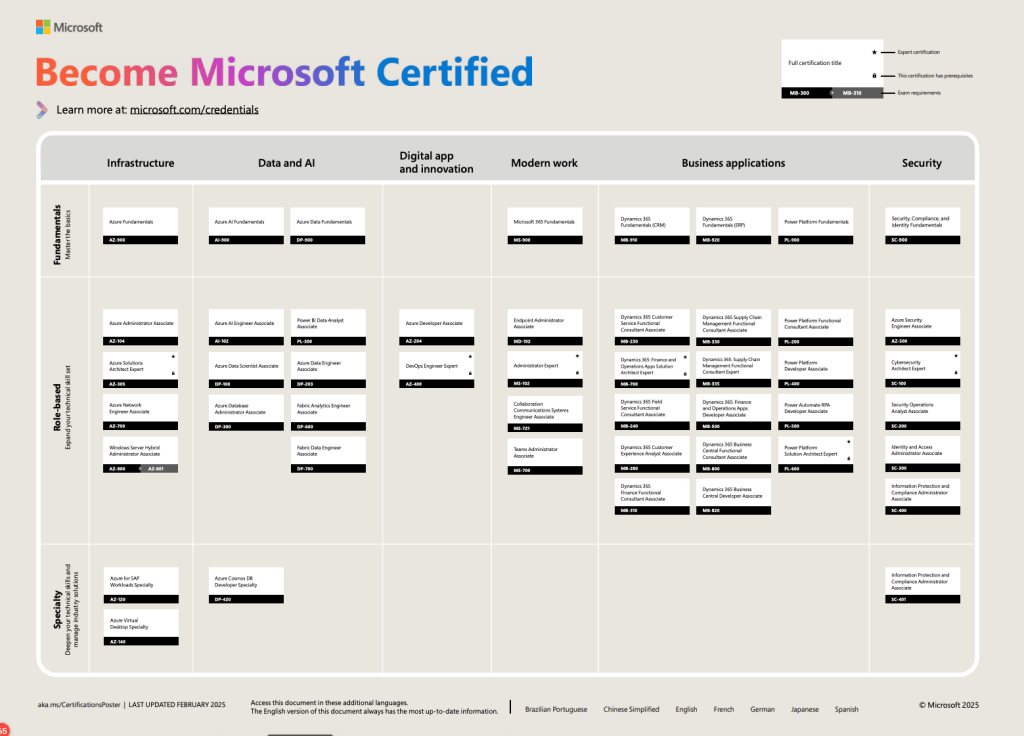Click the star on Azure Solutions Architect Expert
The image size is (1024, 736).
(x=173, y=357)
